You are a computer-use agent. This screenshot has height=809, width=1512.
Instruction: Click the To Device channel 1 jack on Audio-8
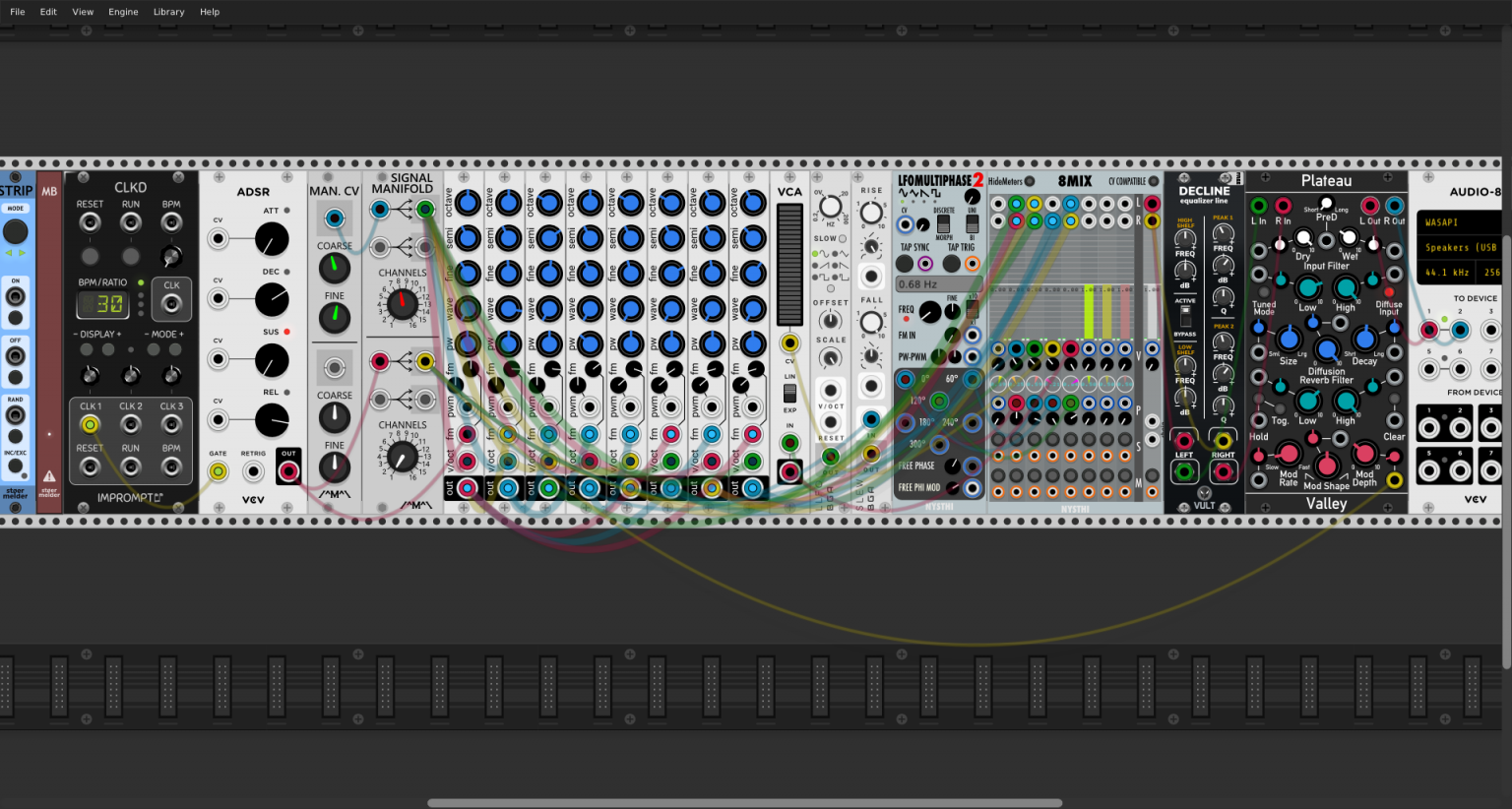[1429, 331]
